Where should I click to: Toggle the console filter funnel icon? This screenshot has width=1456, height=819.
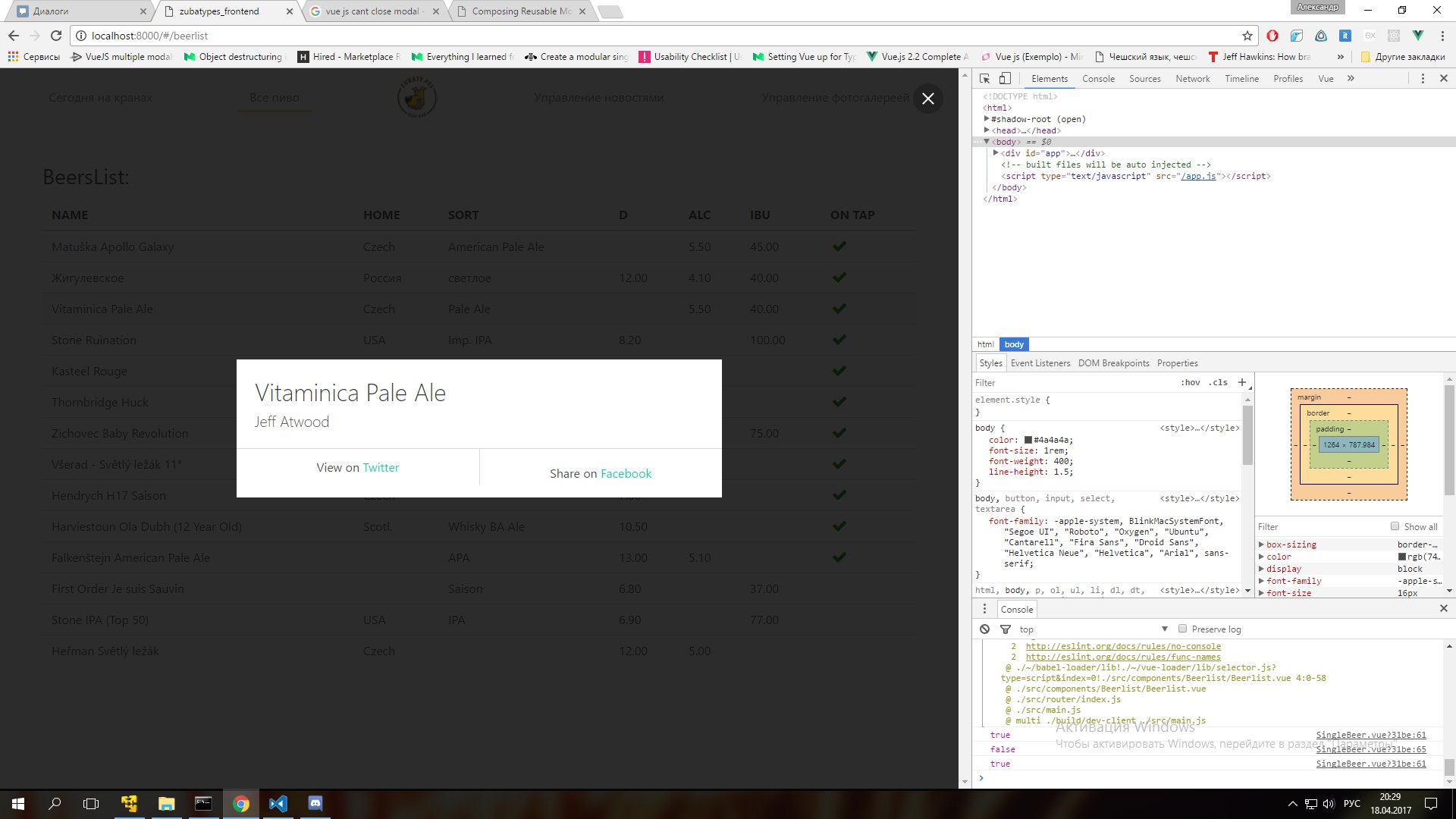tap(1006, 629)
